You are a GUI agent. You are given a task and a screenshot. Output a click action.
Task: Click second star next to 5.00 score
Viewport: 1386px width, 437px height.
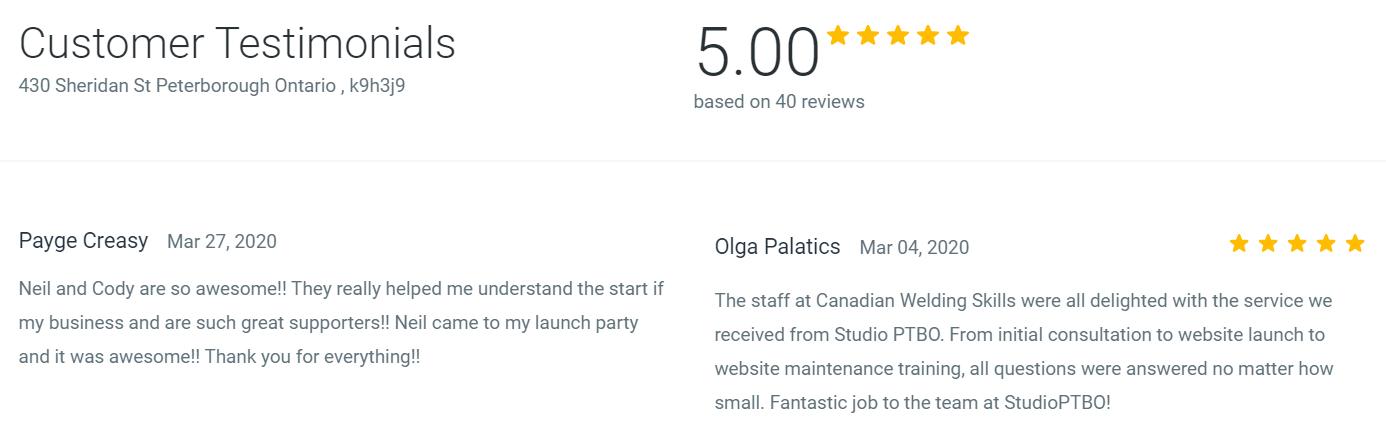(868, 36)
